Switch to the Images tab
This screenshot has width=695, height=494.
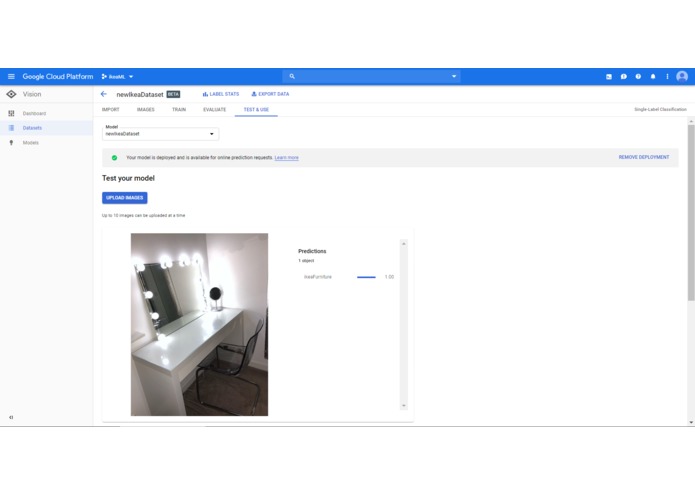pos(146,109)
